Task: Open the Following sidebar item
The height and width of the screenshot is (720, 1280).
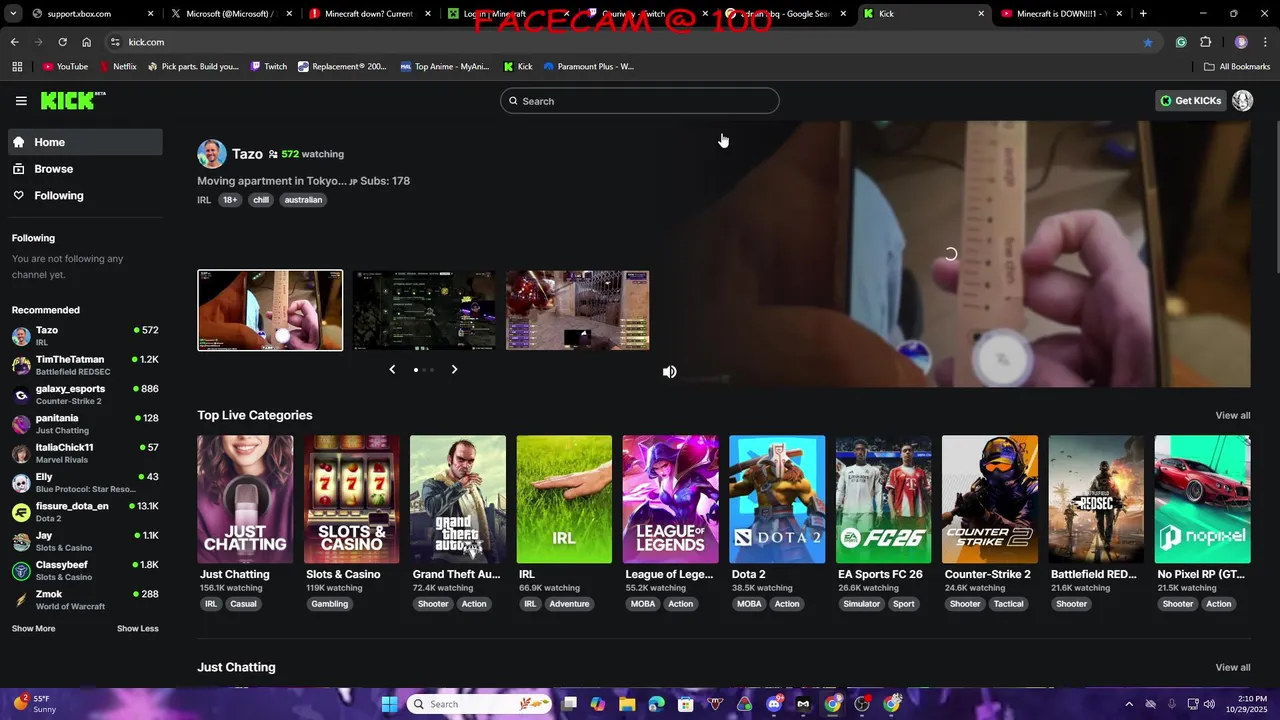Action: click(85, 196)
